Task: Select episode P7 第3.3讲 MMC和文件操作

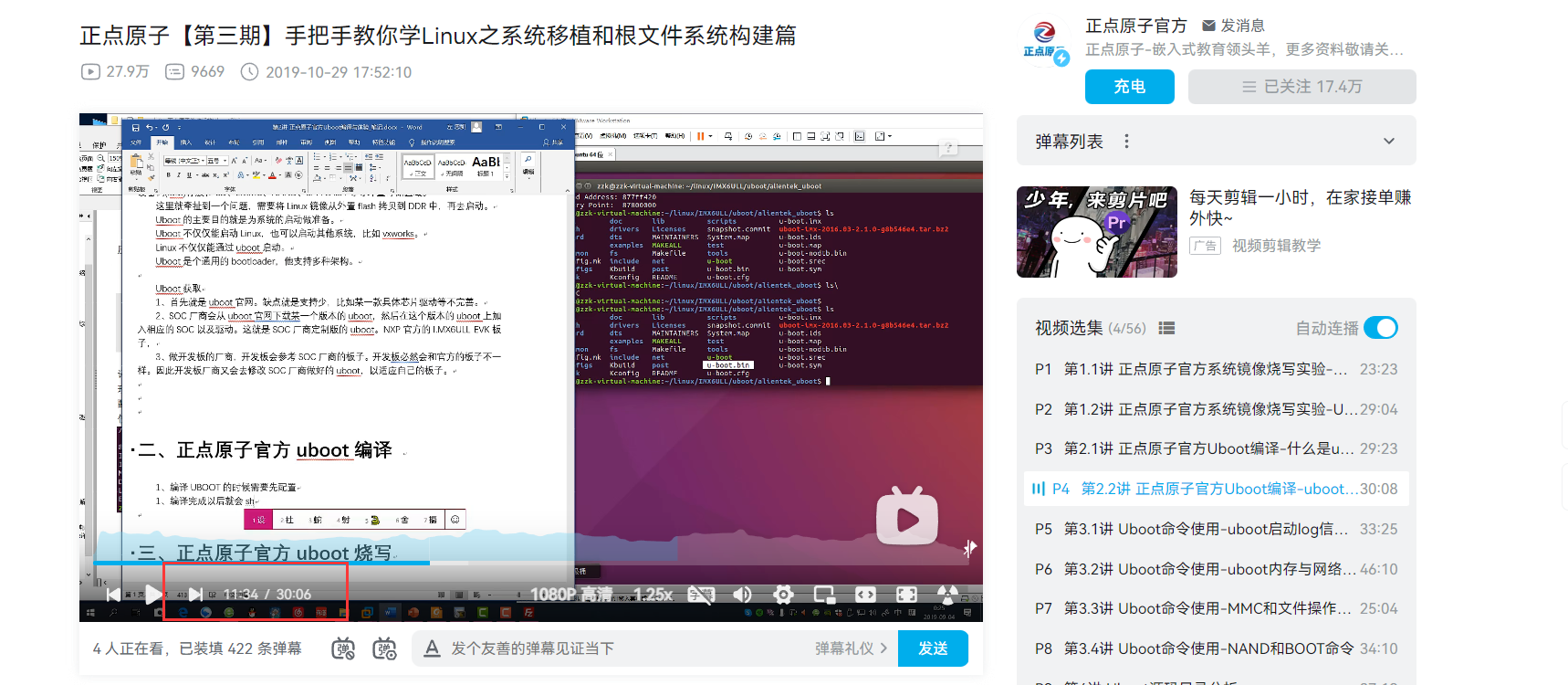Action: coord(1217,608)
